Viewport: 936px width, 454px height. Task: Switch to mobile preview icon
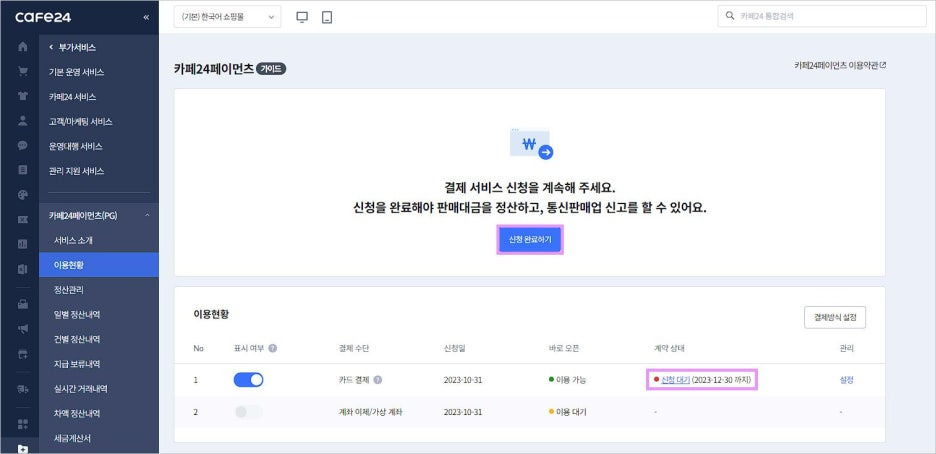(327, 17)
